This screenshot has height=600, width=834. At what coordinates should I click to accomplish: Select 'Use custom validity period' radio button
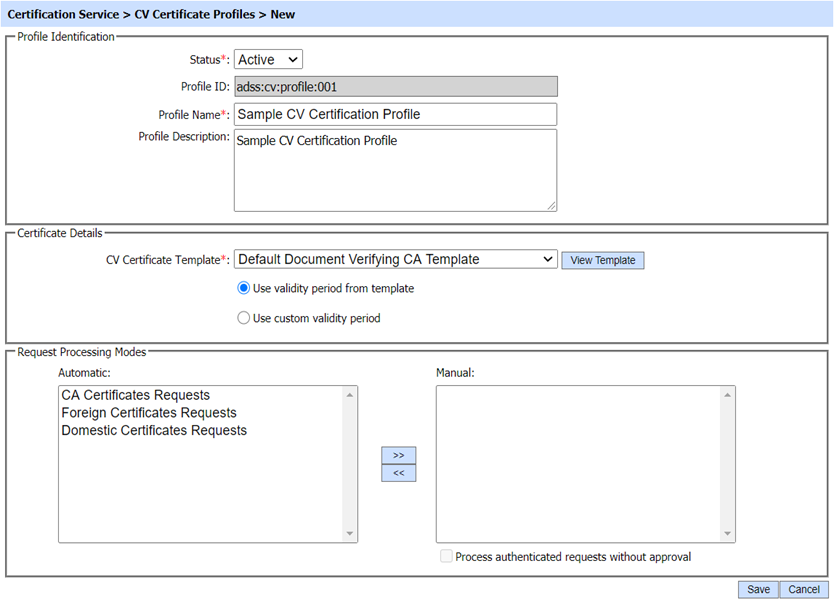point(244,318)
